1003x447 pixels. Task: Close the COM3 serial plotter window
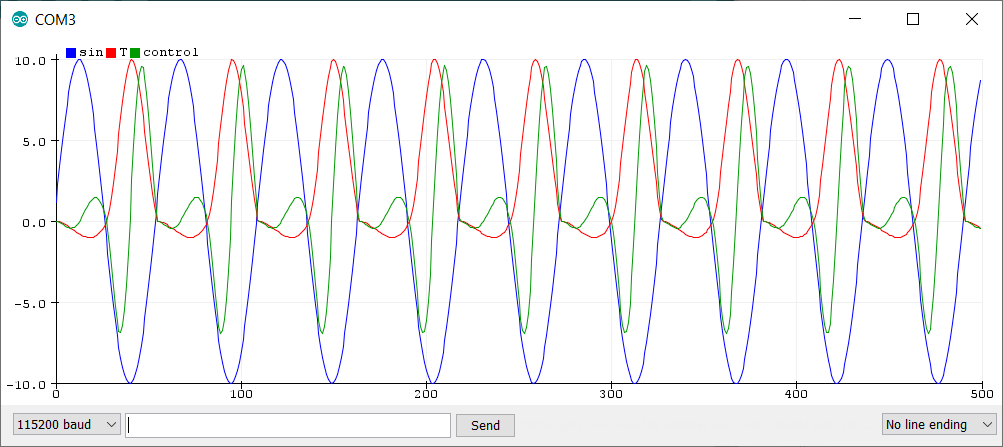coord(970,19)
